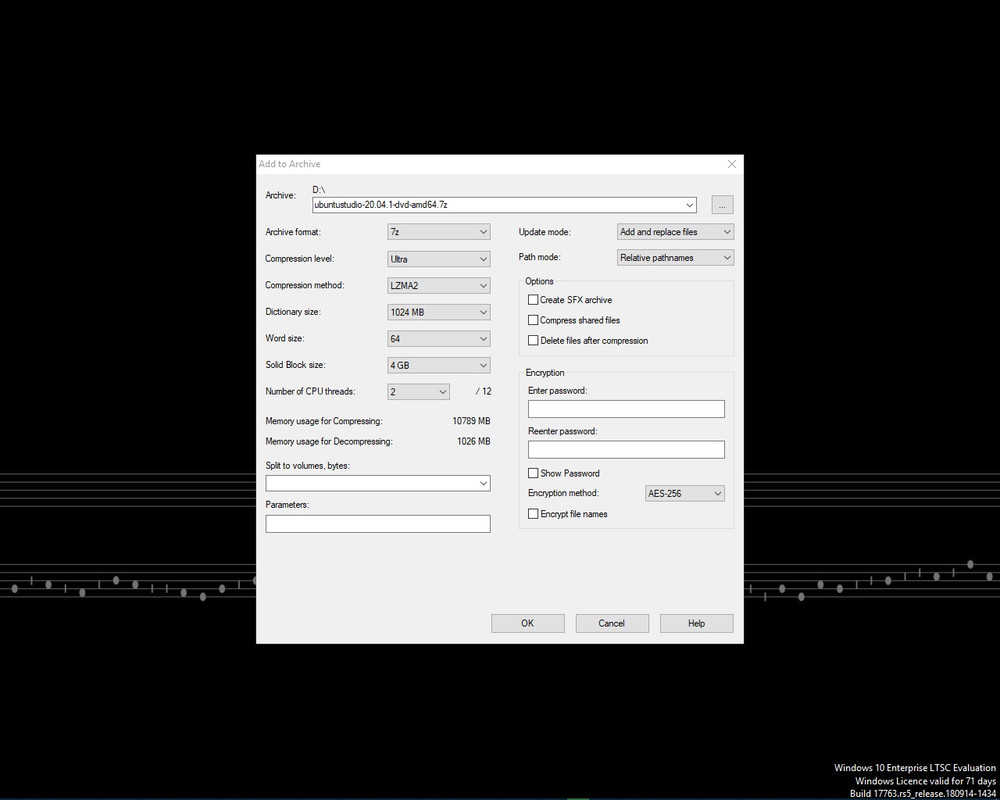Click the Cancel button
The image size is (1000, 800).
pyautogui.click(x=612, y=623)
